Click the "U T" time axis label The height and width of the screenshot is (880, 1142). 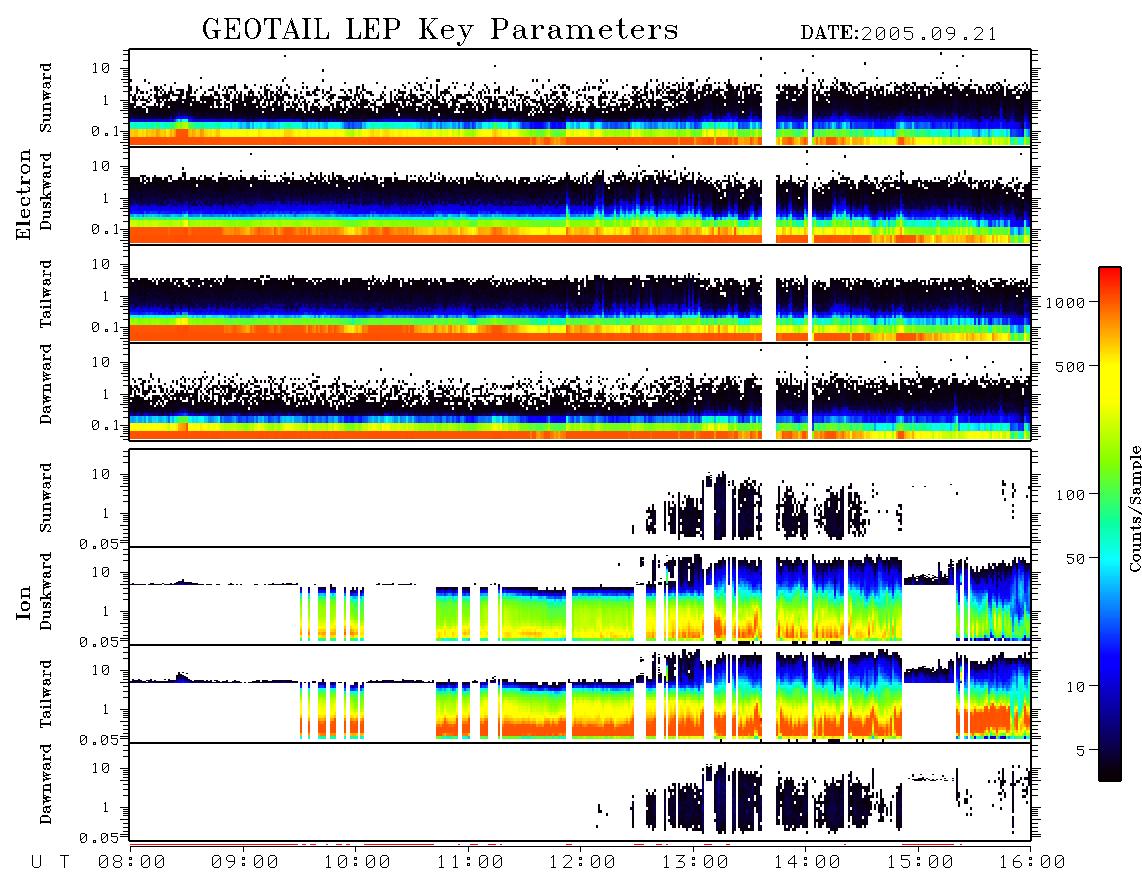pyautogui.click(x=50, y=863)
